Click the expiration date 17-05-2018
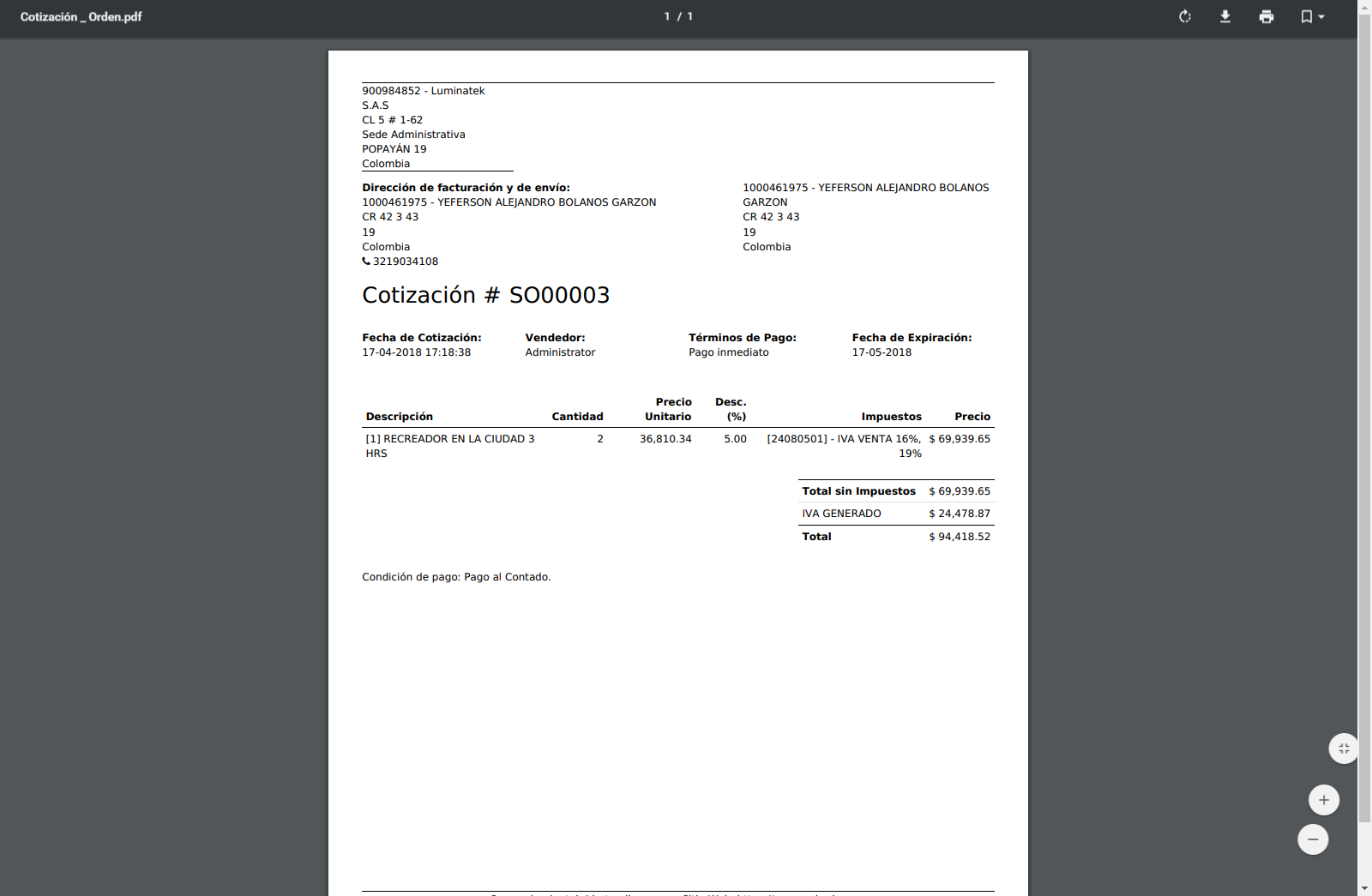Viewport: 1372px width, 896px height. (882, 352)
